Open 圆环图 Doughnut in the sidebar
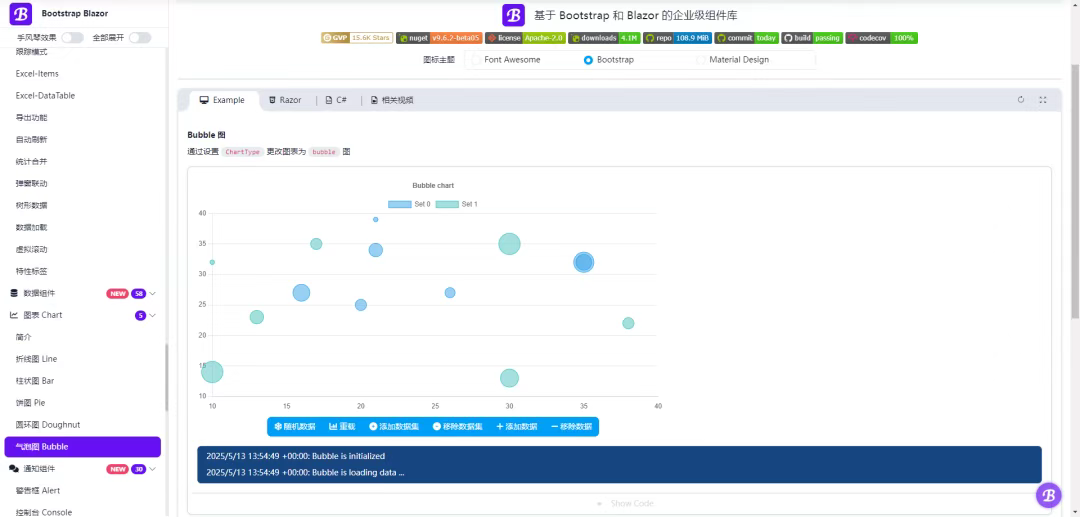This screenshot has height=517, width=1080. [x=48, y=425]
